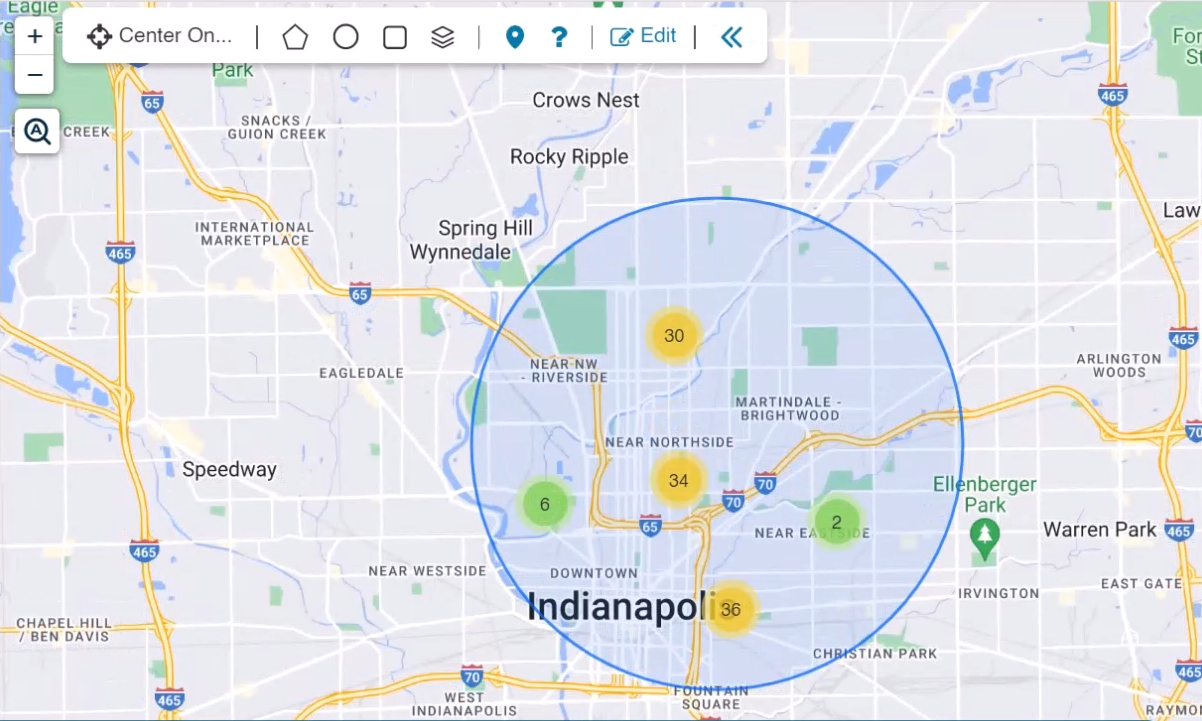Open the cluster marker showing 36
Screen dimensions: 1202x721
(730, 610)
